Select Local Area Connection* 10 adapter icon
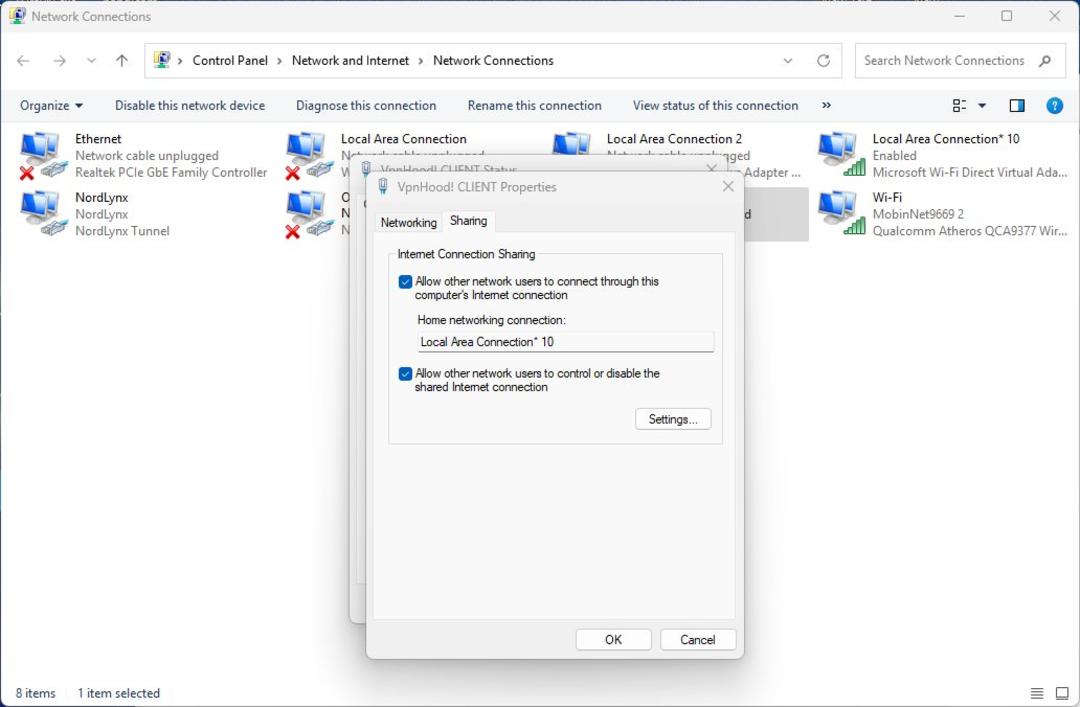The image size is (1080, 707). [842, 156]
